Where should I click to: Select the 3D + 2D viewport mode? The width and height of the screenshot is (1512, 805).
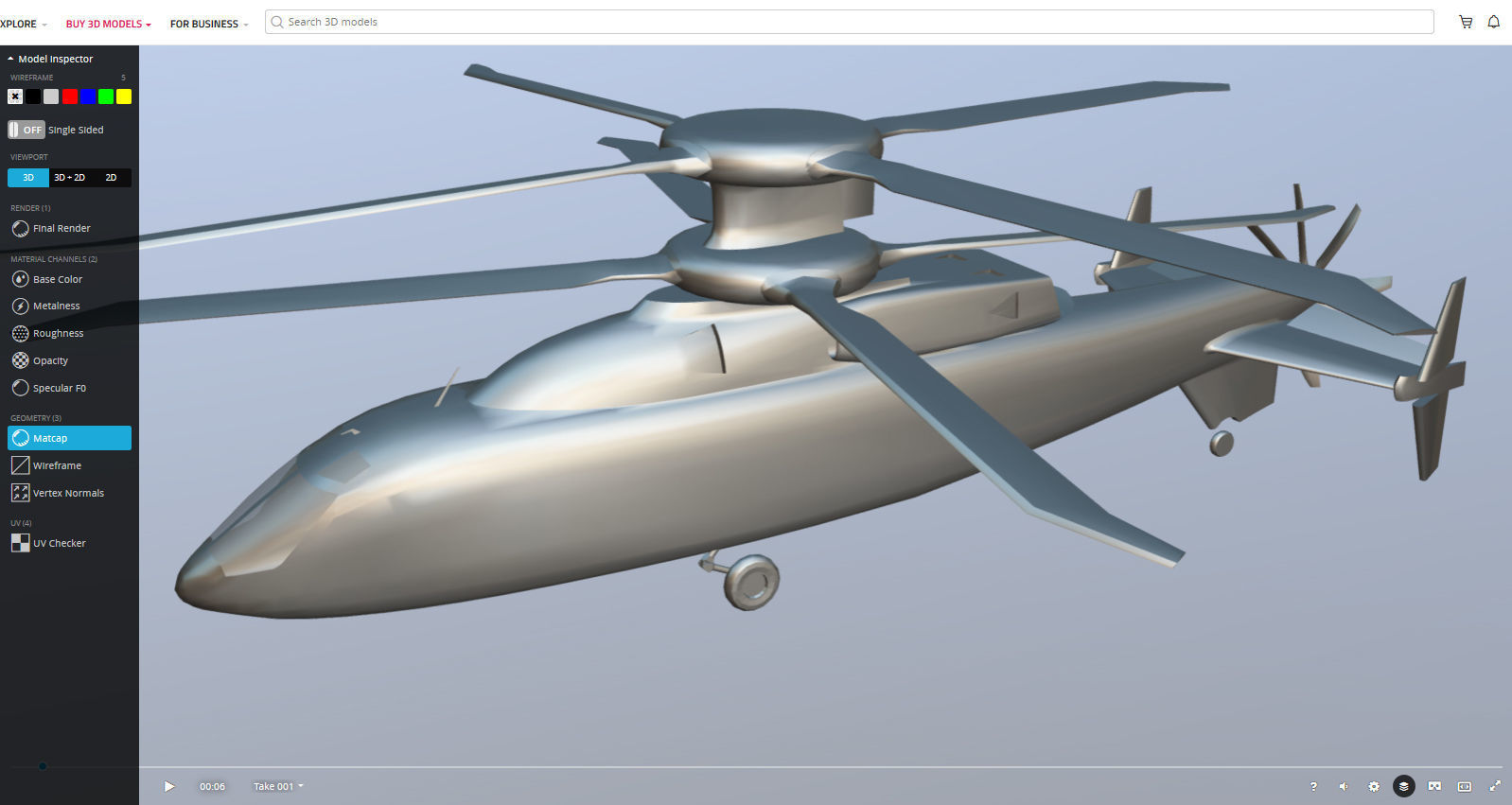[69, 178]
